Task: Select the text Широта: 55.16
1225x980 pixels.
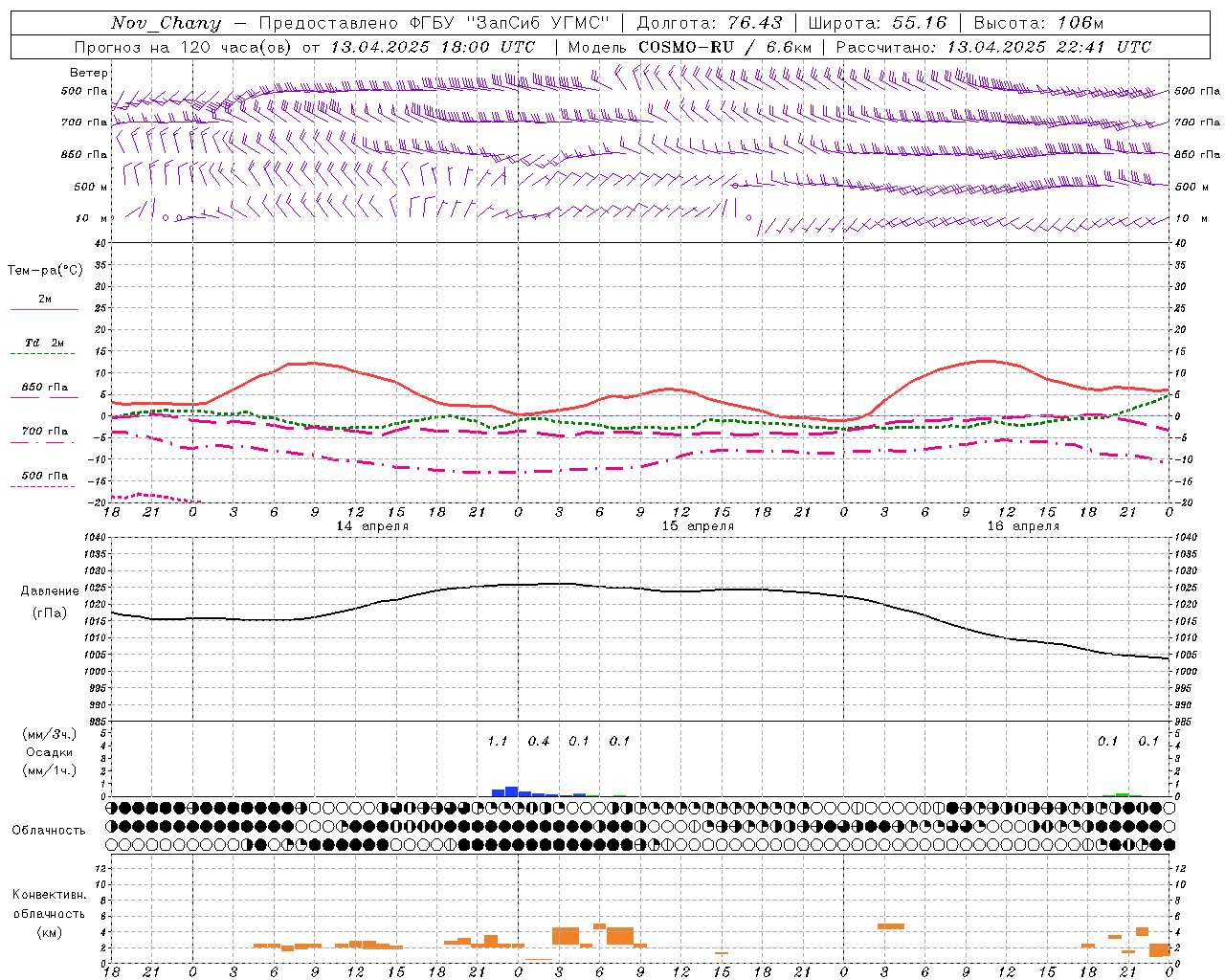Action: click(878, 23)
